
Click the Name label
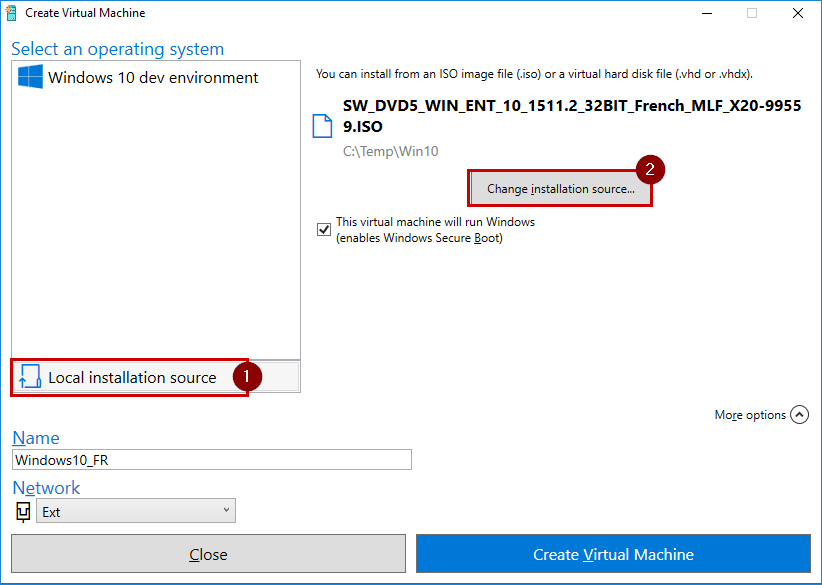tap(36, 438)
